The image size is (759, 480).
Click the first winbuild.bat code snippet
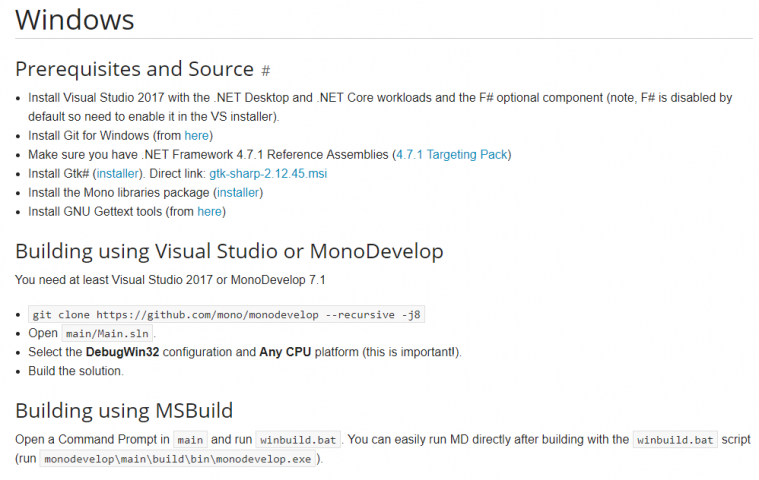[x=298, y=440]
